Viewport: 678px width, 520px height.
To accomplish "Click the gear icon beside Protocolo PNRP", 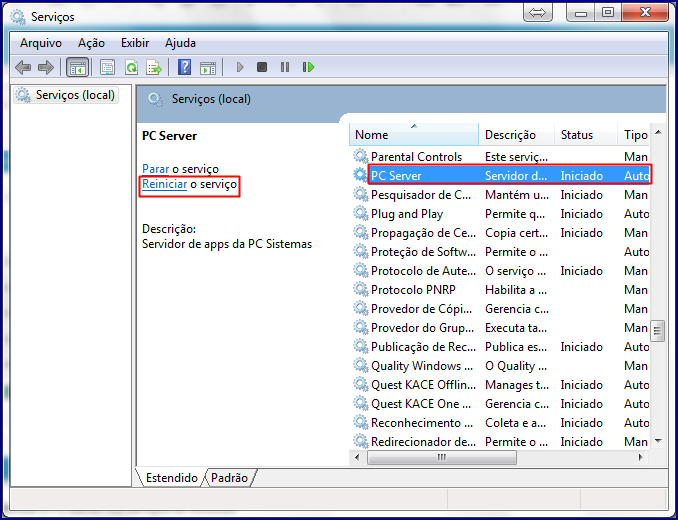I will click(360, 289).
